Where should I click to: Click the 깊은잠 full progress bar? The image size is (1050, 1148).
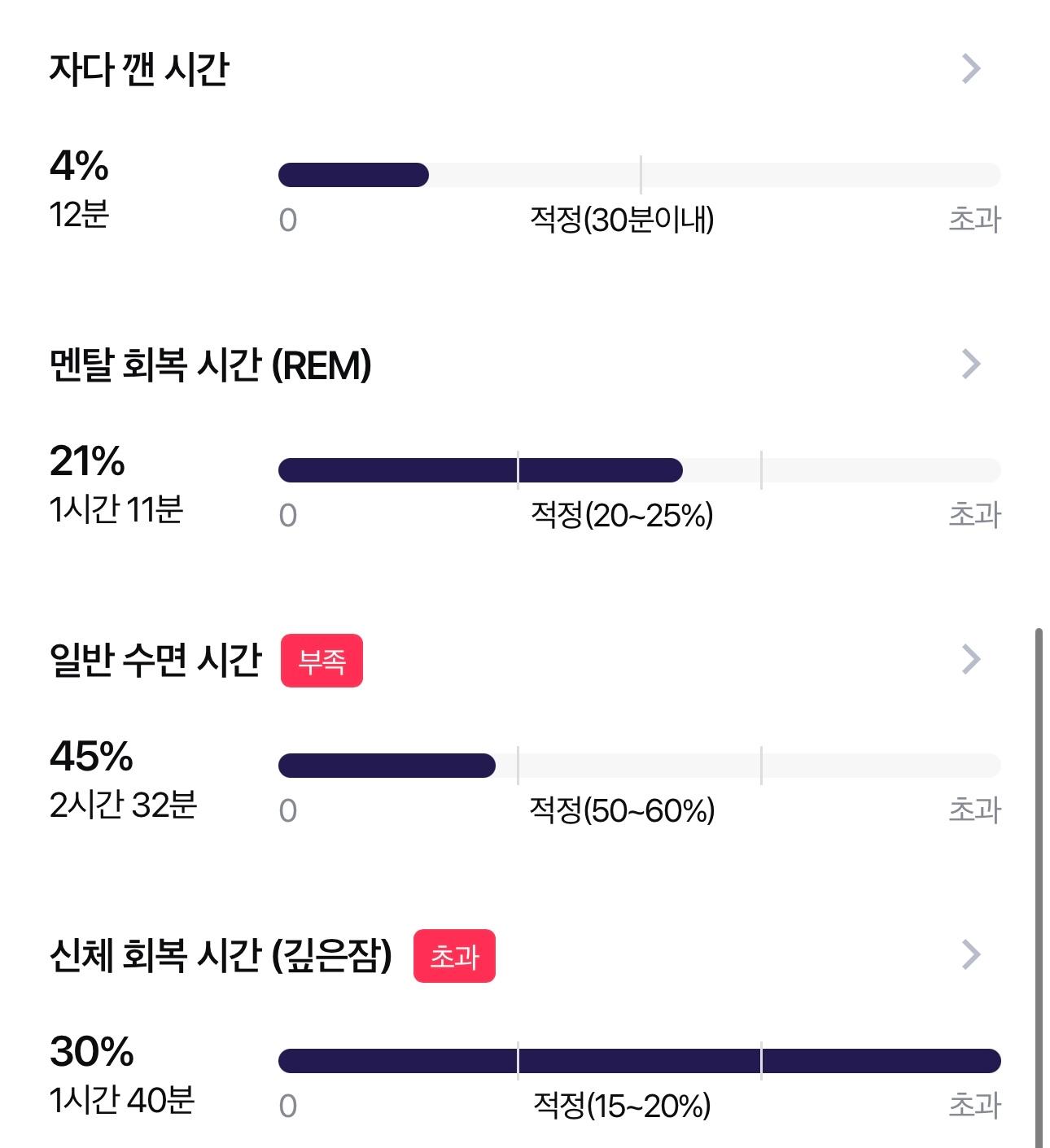pos(639,1061)
